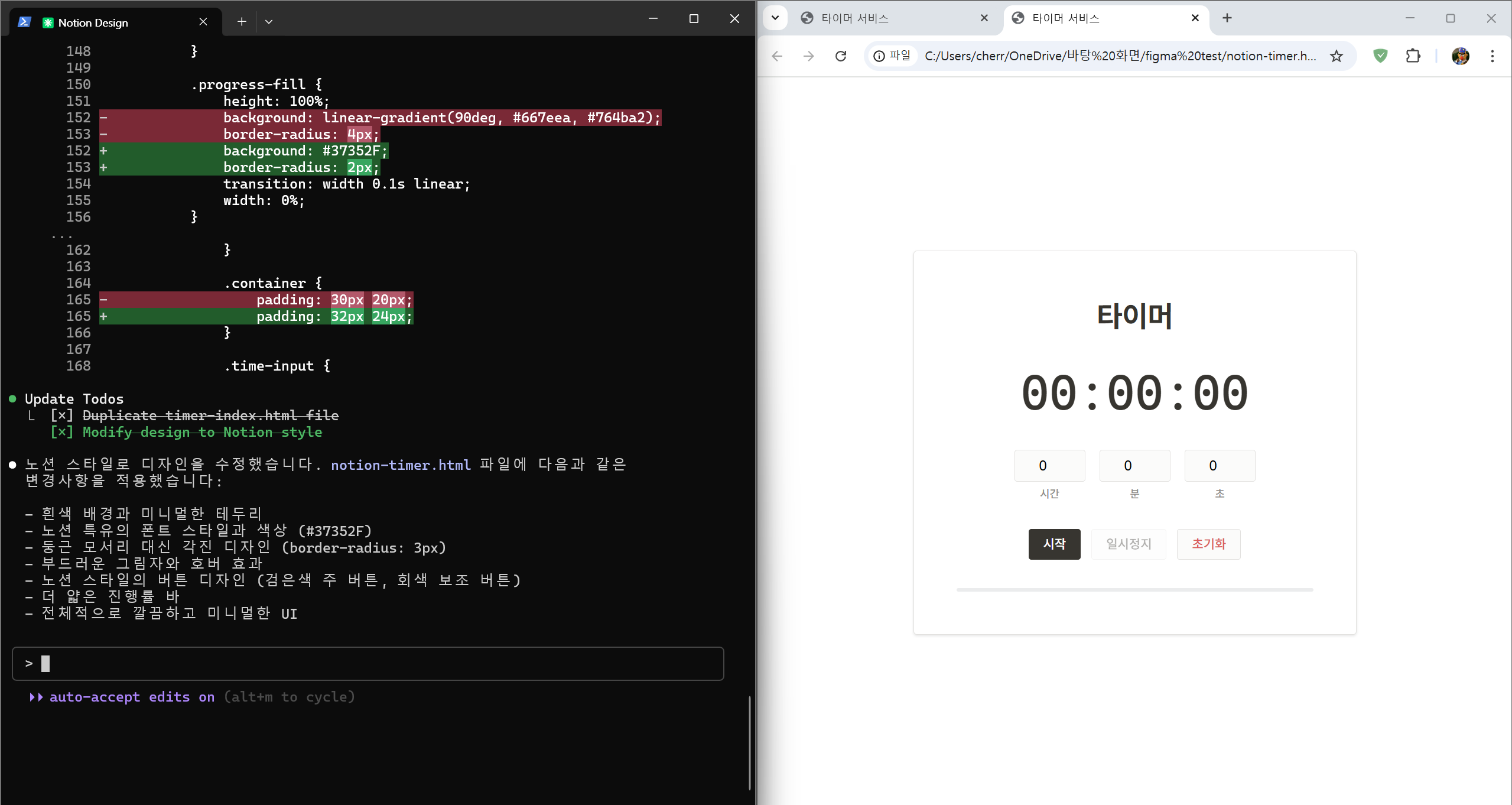View site info via 파일 chip
This screenshot has width=1512, height=805.
coord(893,56)
